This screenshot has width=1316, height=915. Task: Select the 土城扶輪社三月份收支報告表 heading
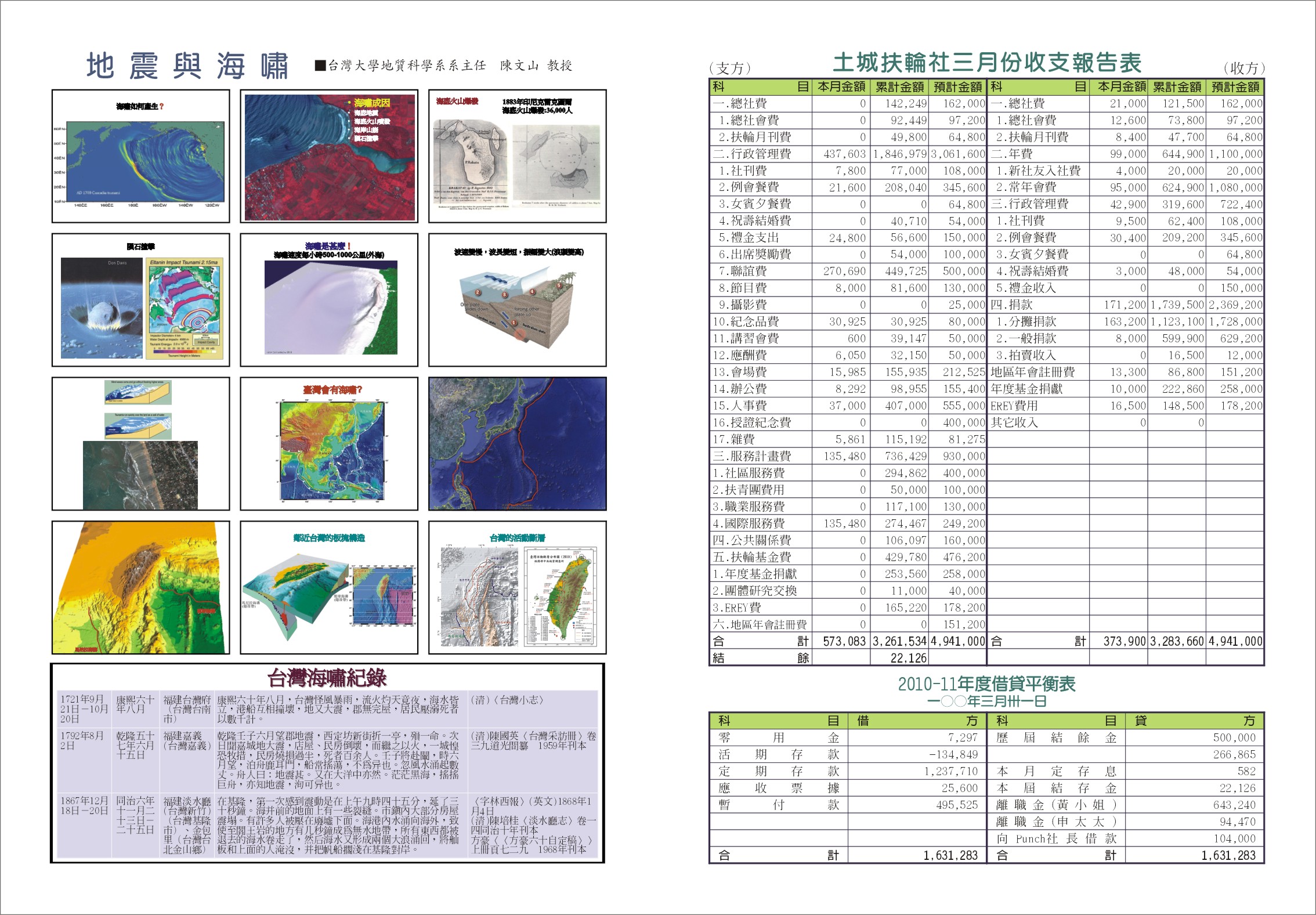(987, 63)
